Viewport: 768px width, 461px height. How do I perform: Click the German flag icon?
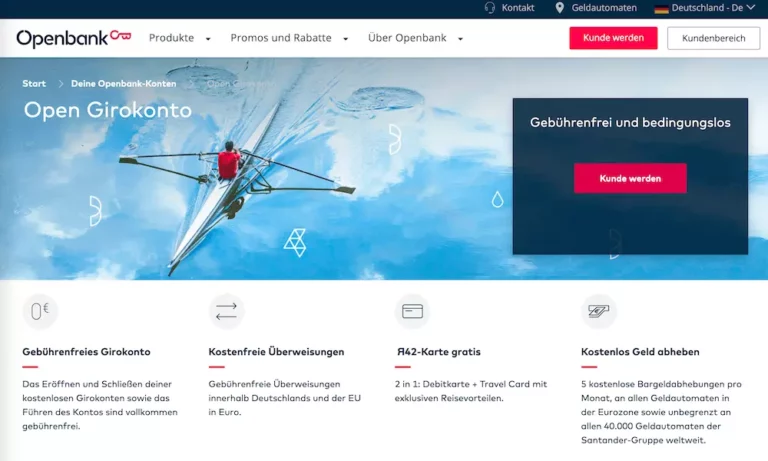661,8
